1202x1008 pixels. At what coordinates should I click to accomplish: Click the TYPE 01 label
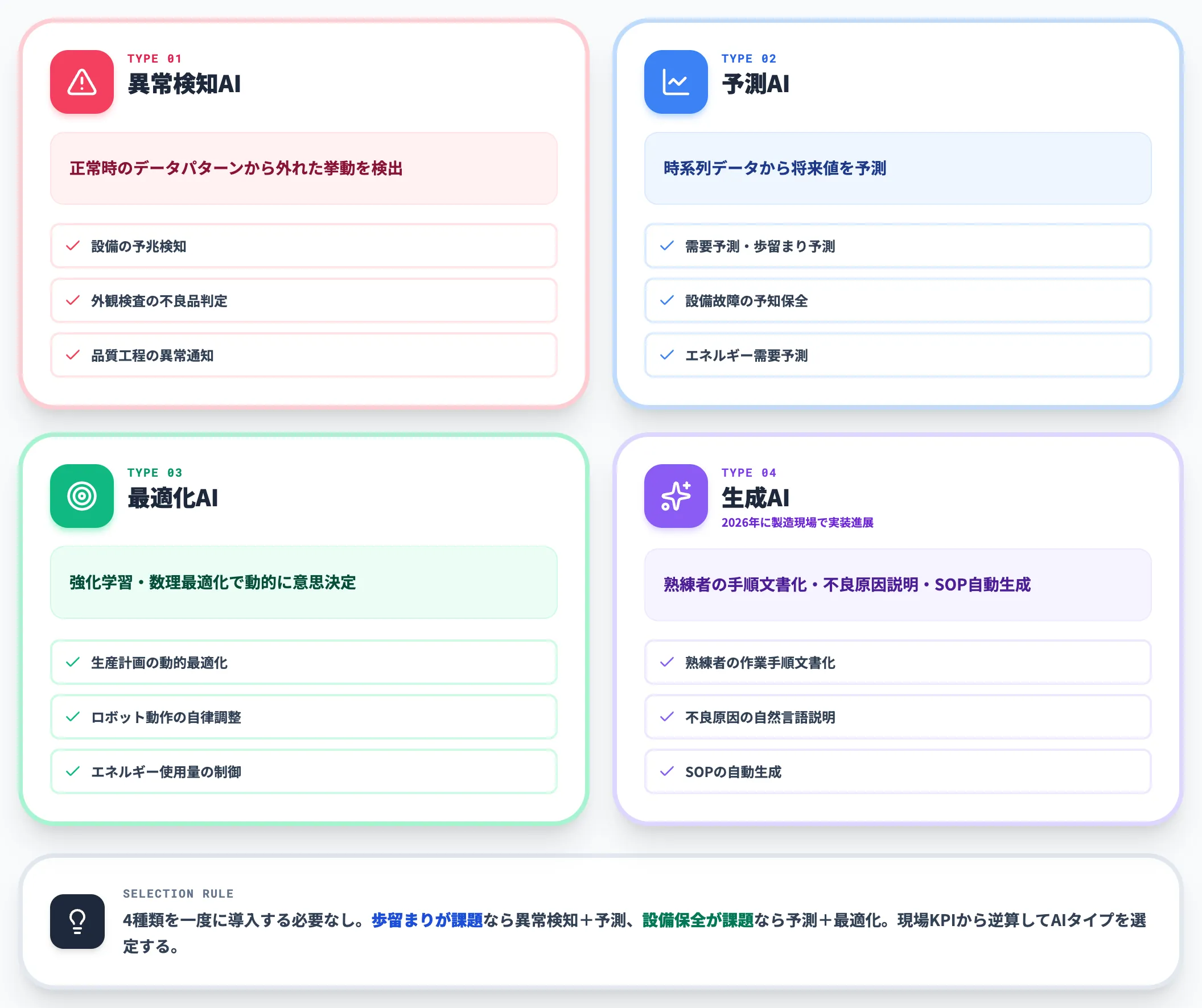[155, 59]
